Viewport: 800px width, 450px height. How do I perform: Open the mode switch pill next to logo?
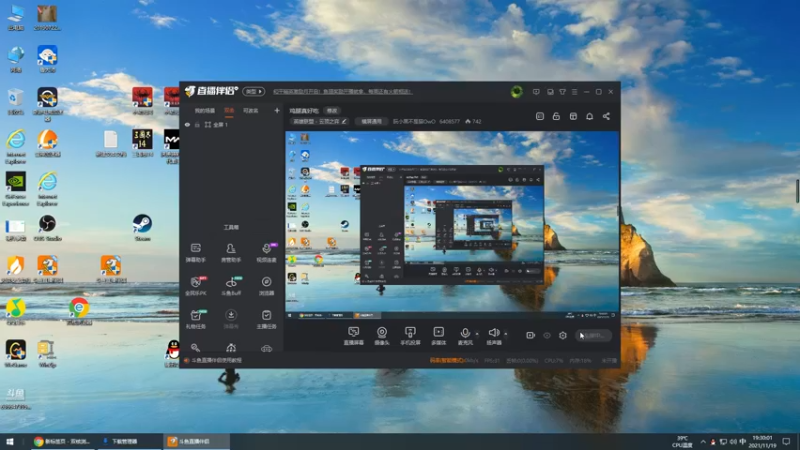(253, 91)
